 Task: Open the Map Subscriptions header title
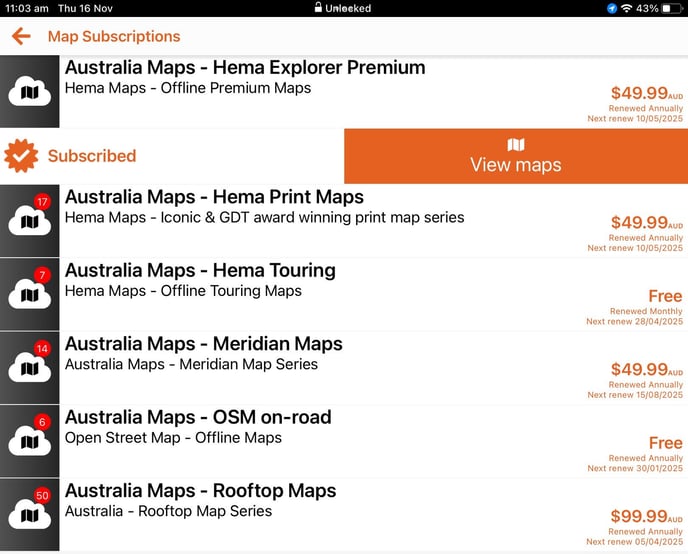point(114,36)
